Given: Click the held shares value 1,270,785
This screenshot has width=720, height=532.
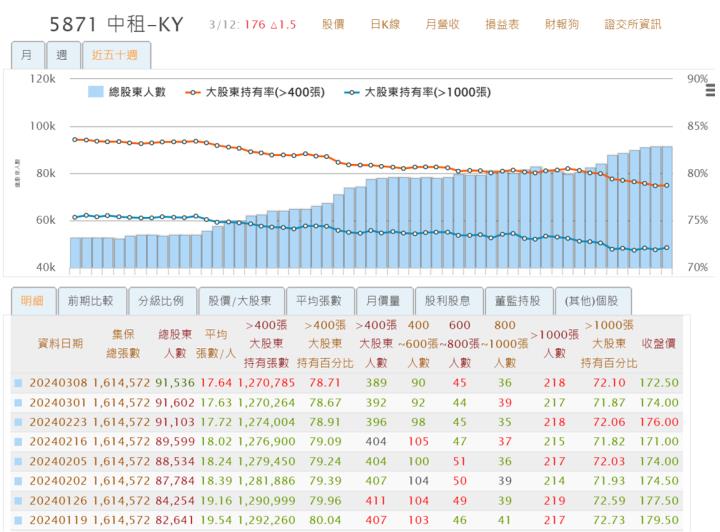Looking at the screenshot, I should pyautogui.click(x=266, y=383).
